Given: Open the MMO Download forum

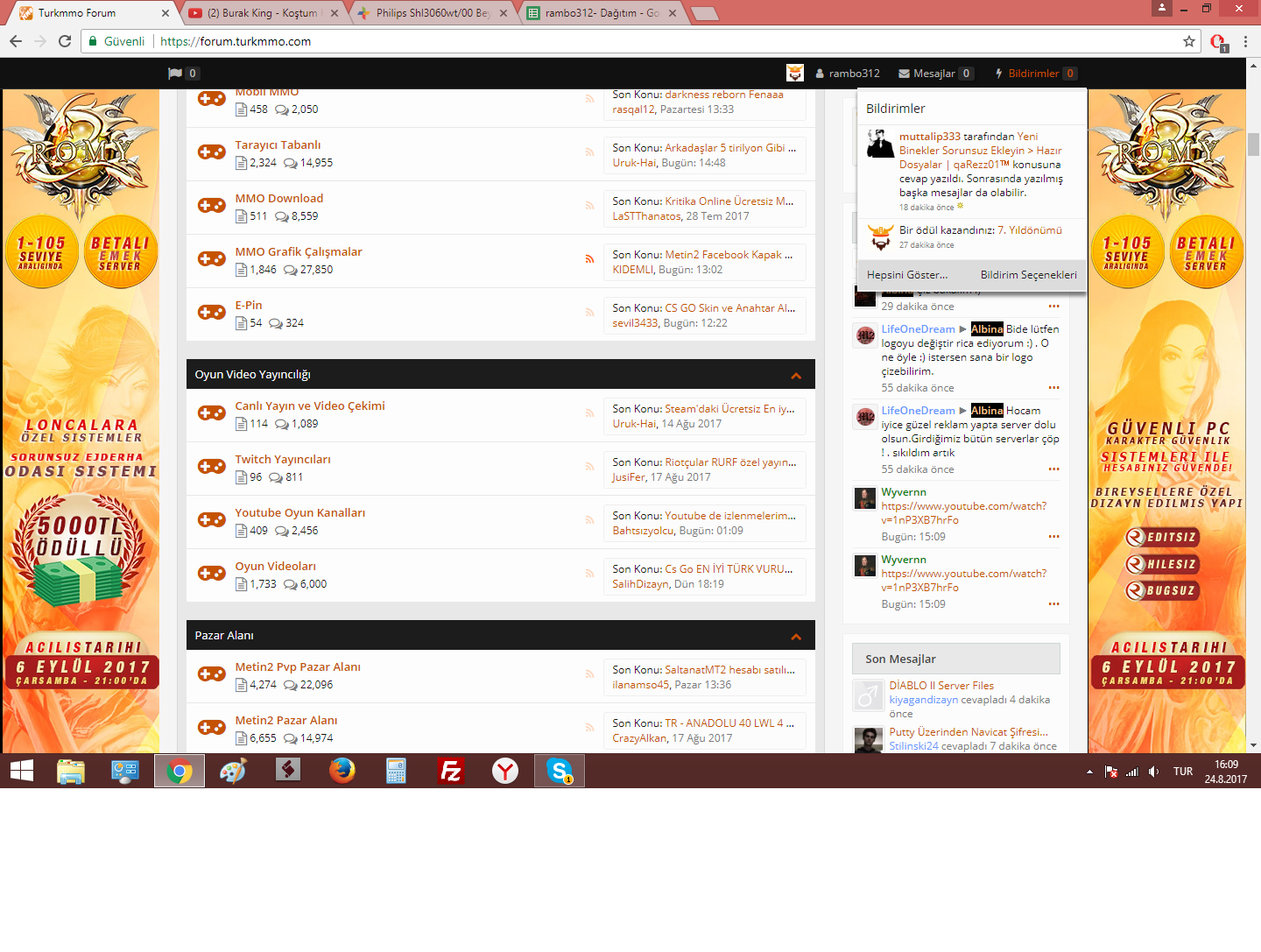Looking at the screenshot, I should click(x=279, y=199).
